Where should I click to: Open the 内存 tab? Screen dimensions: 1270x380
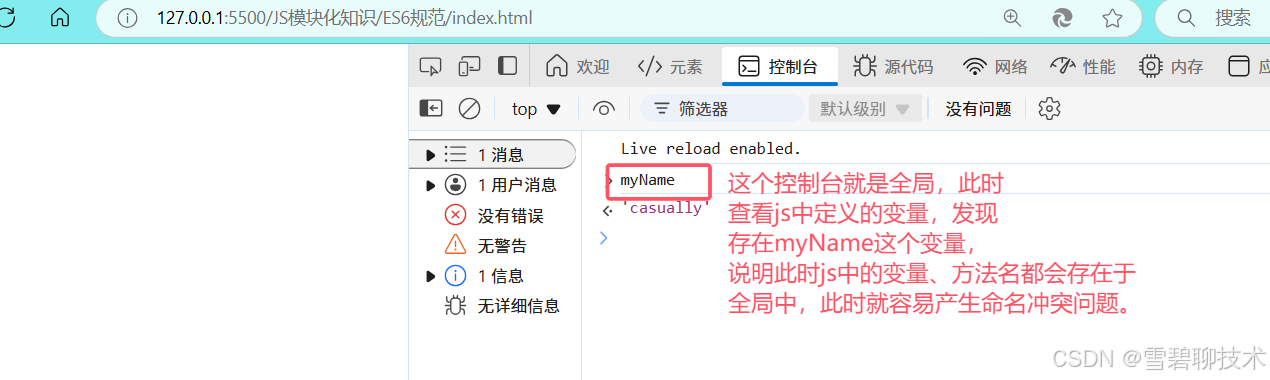tap(1171, 66)
